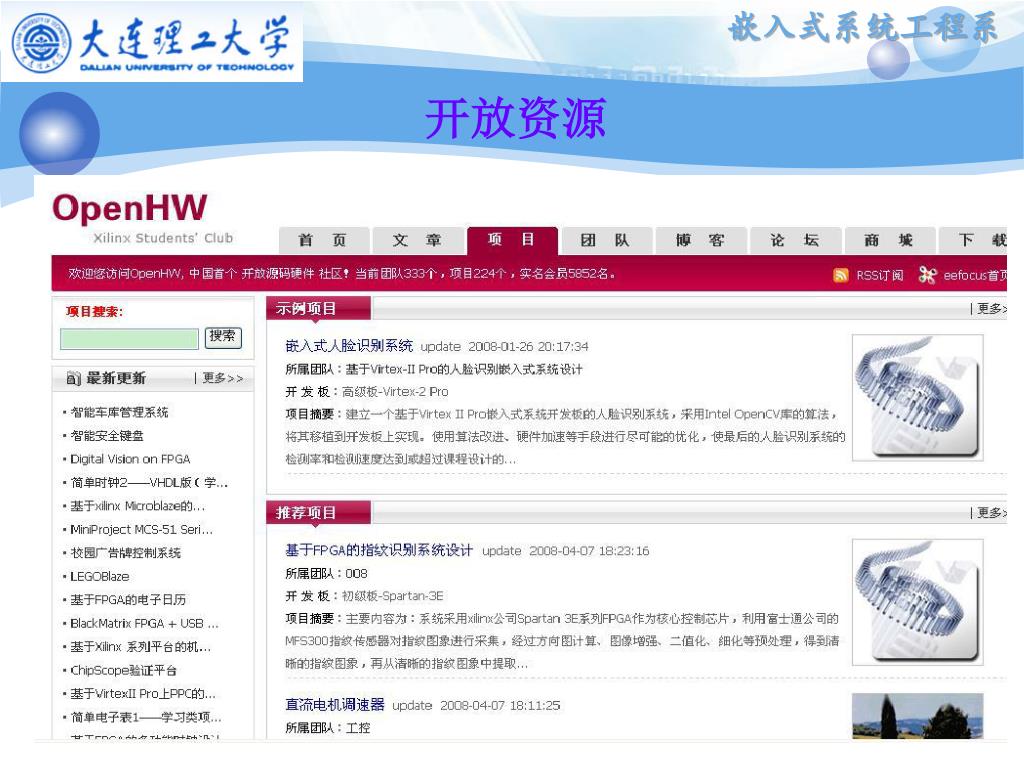Open 简单电子表1——学习类项... link
This screenshot has height=768, width=1024.
point(146,718)
